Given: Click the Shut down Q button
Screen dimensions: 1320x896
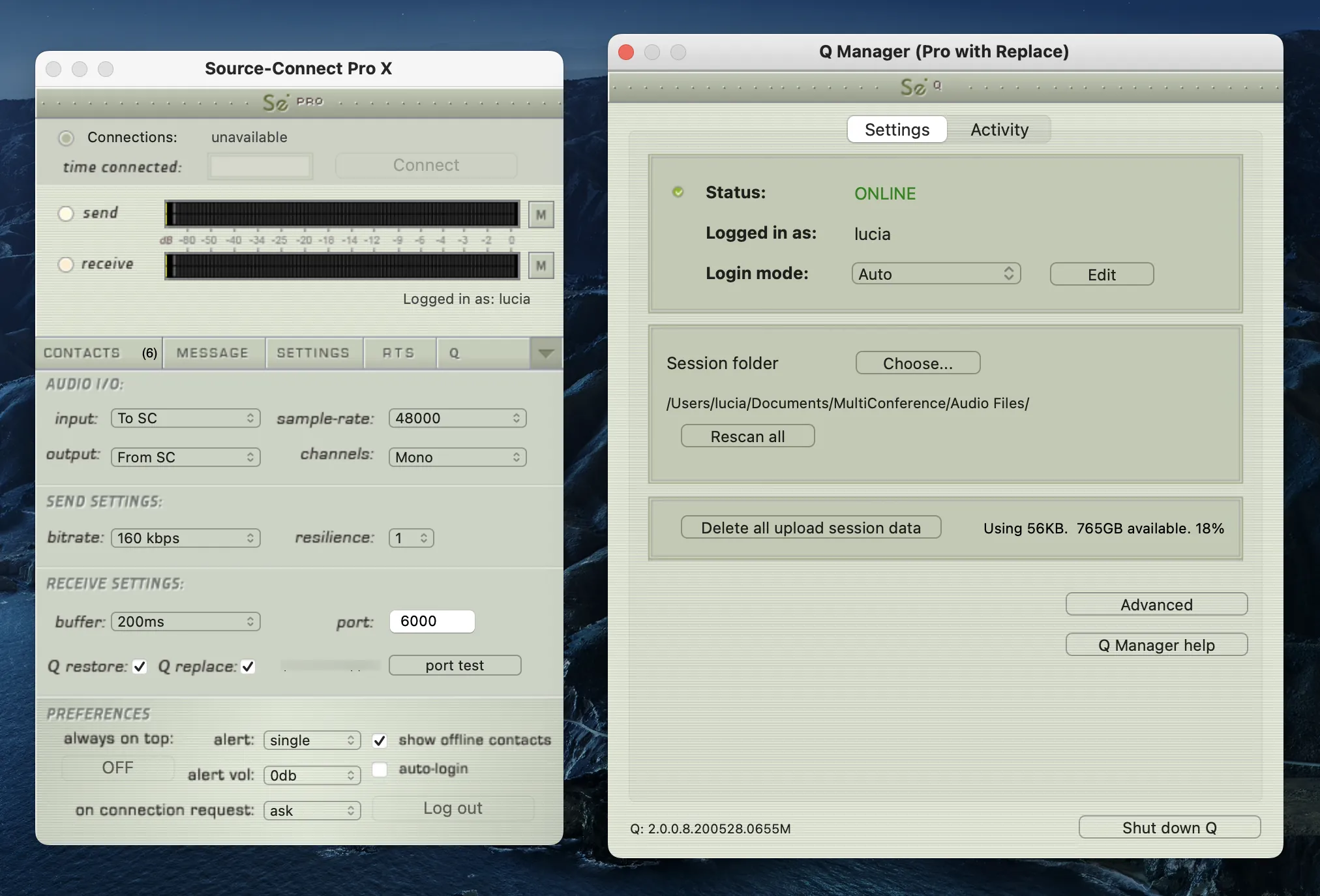Looking at the screenshot, I should (1169, 828).
